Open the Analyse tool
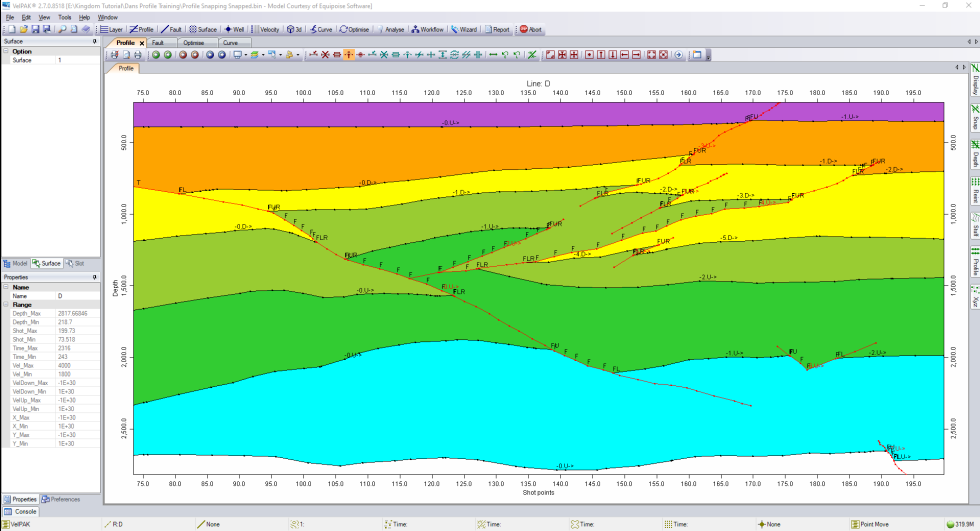 click(391, 29)
